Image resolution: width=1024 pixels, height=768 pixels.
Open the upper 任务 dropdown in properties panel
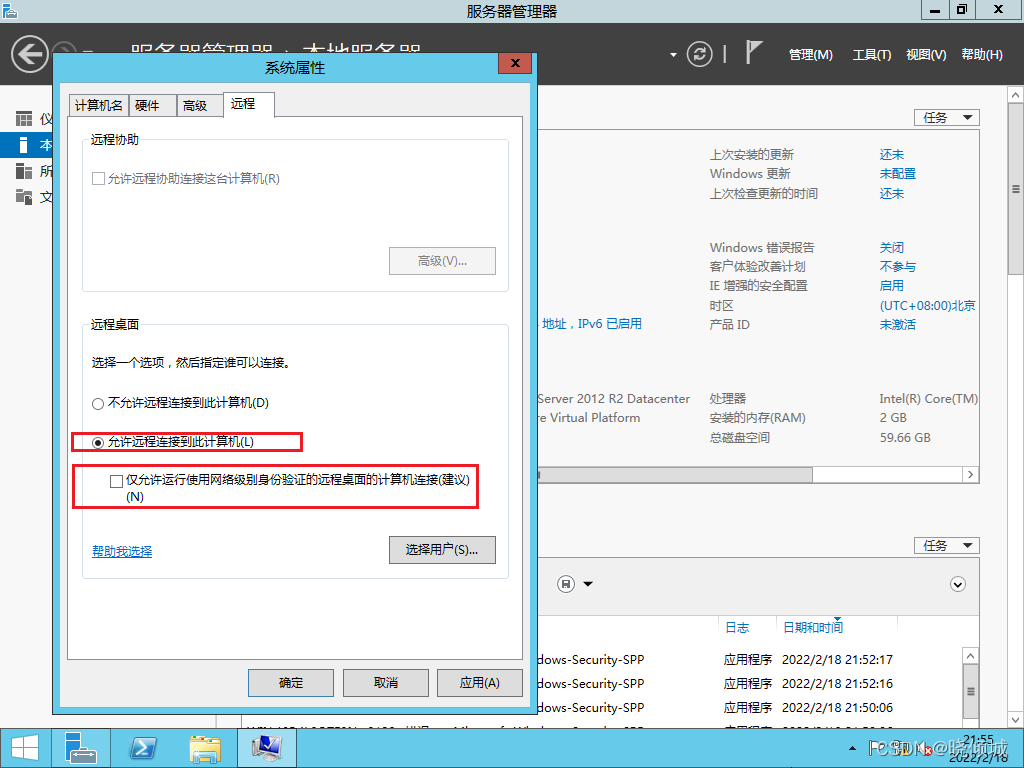point(946,118)
